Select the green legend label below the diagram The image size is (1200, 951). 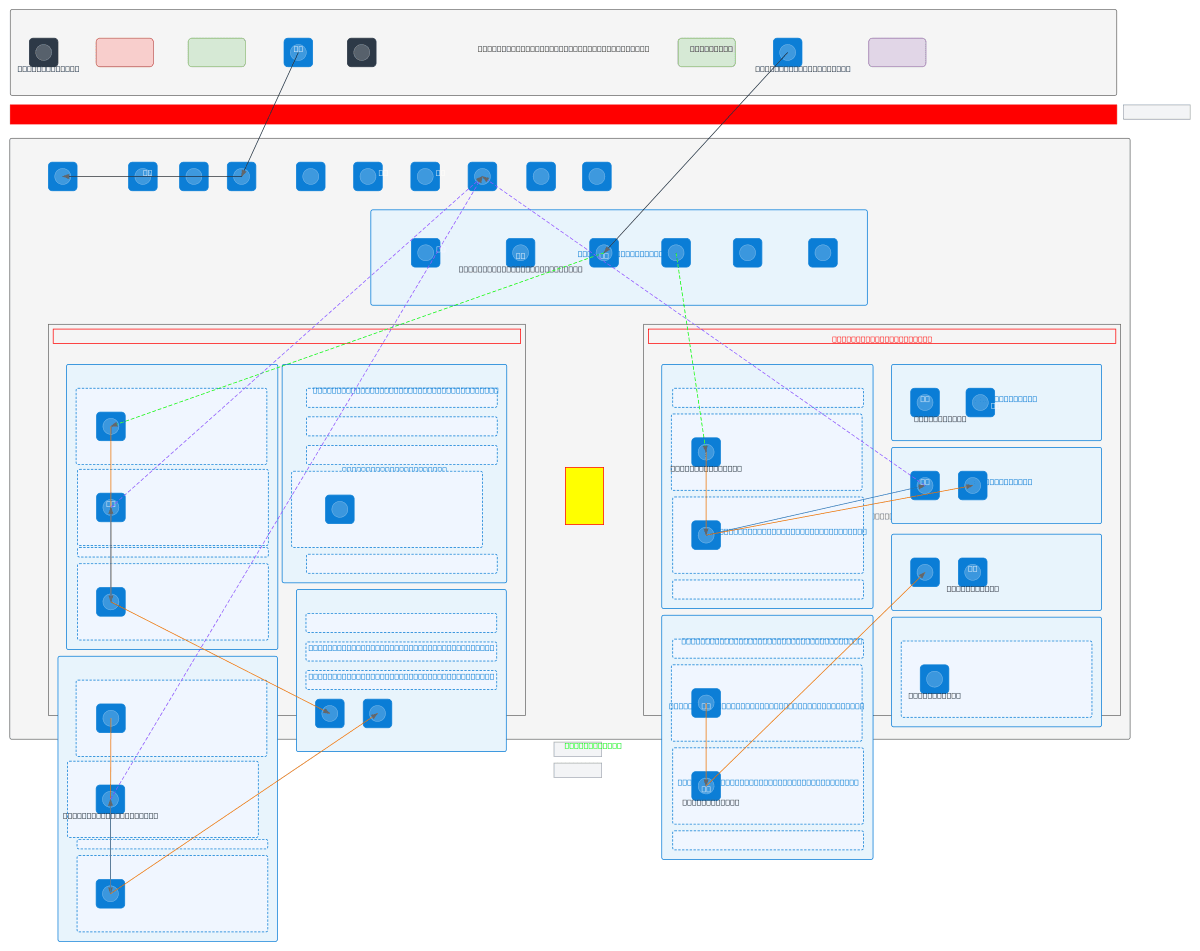coord(592,746)
